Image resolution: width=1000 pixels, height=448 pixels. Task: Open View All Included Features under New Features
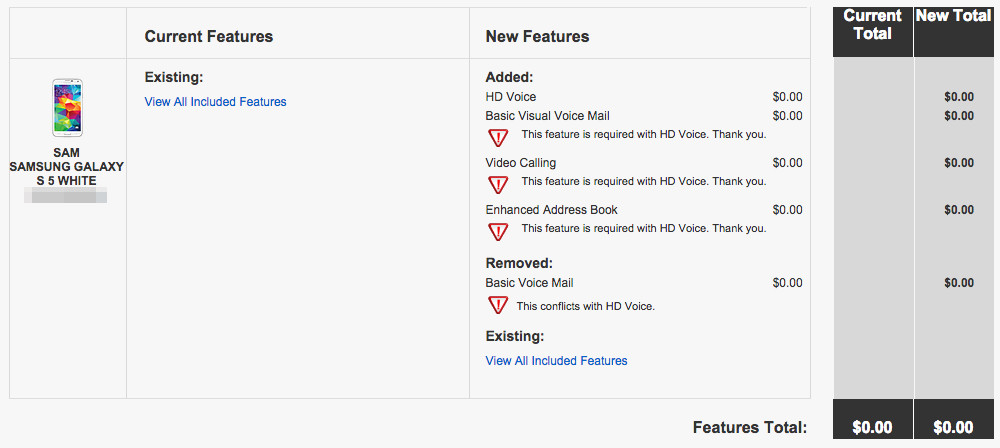[556, 361]
